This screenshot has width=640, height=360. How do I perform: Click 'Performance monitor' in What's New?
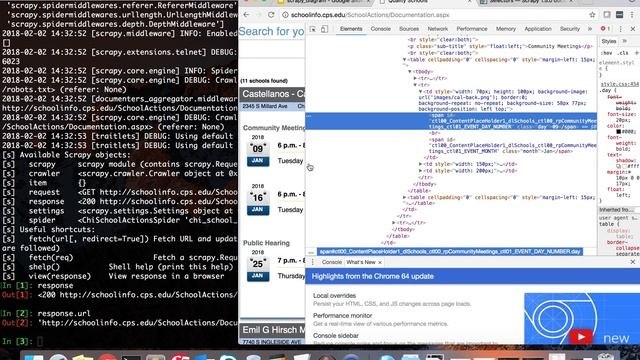coord(342,316)
